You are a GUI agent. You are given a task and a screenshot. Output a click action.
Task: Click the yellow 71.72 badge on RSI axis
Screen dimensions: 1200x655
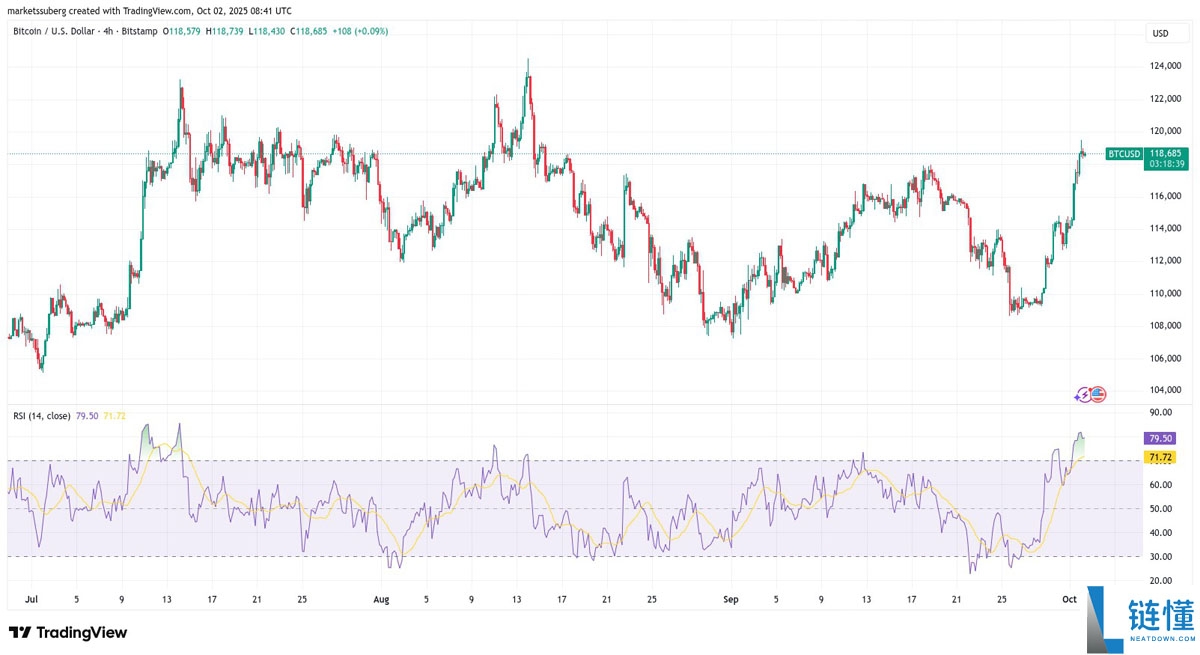coord(1161,457)
